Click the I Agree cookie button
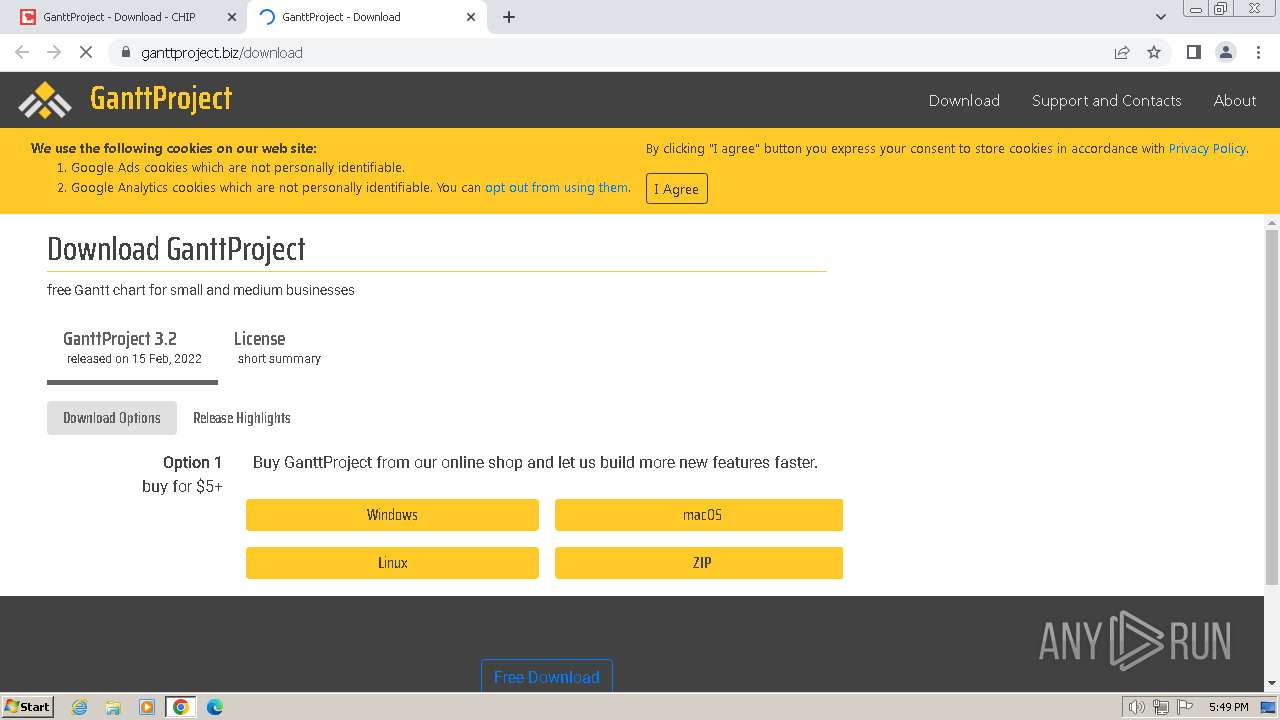This screenshot has width=1280, height=720. pyautogui.click(x=677, y=189)
